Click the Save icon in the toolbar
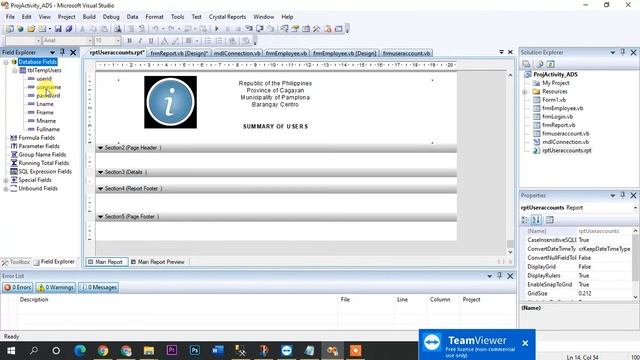The height and width of the screenshot is (360, 640). (x=58, y=29)
